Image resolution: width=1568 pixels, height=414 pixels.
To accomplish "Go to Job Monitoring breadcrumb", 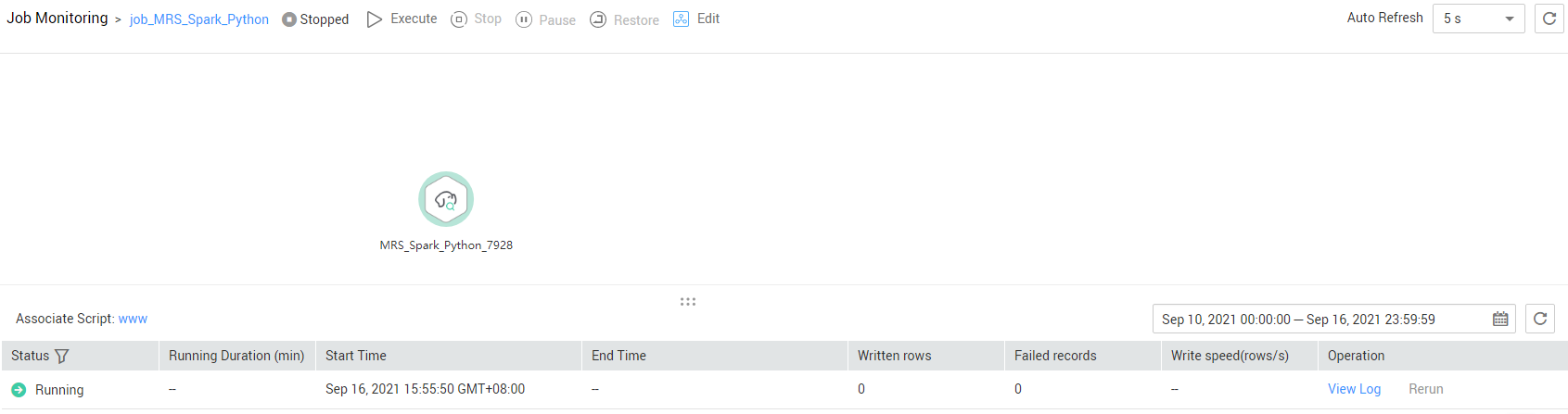I will pos(57,19).
